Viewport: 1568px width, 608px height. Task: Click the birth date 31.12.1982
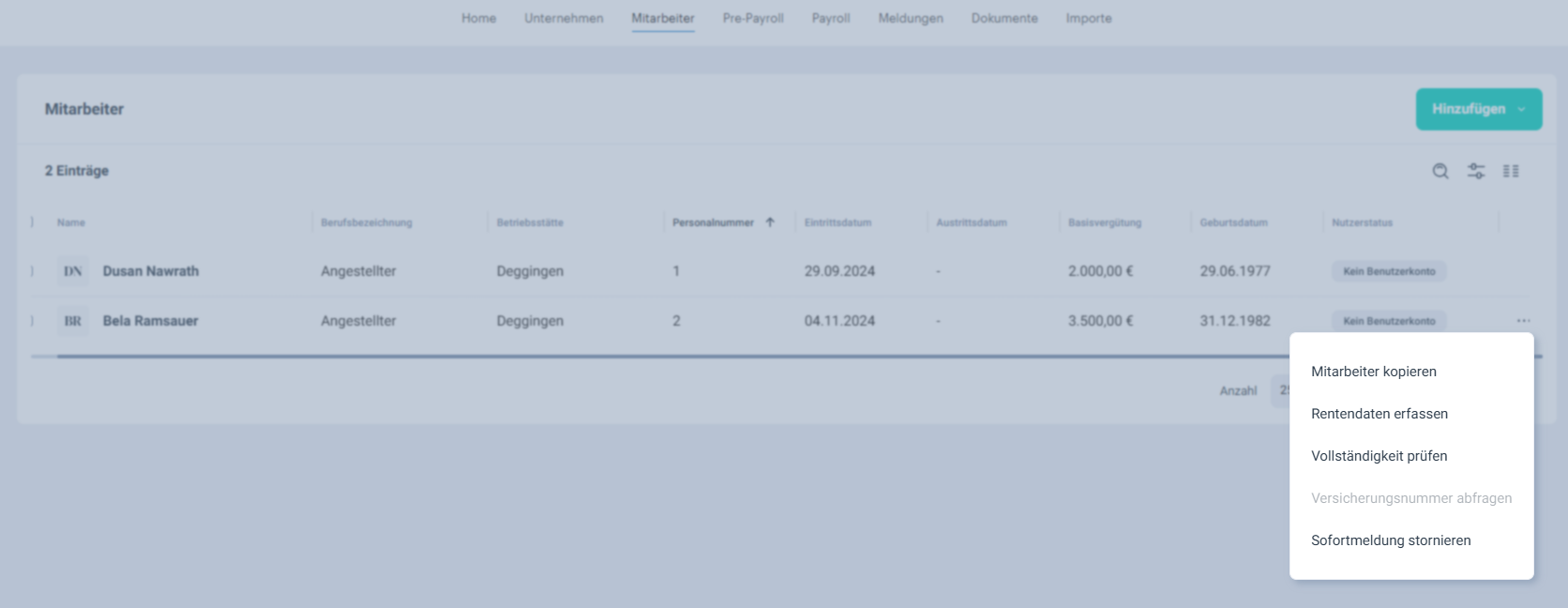point(1235,321)
